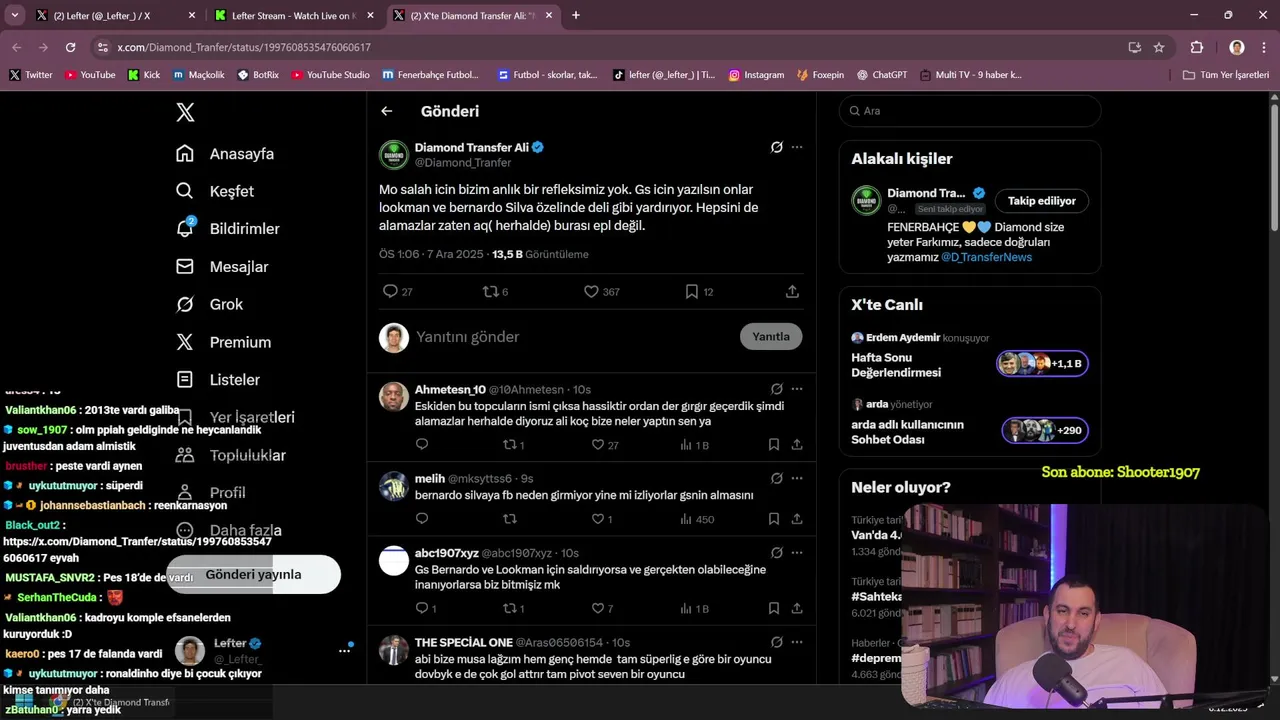
Task: Open more options on the main post
Action: coord(797,147)
